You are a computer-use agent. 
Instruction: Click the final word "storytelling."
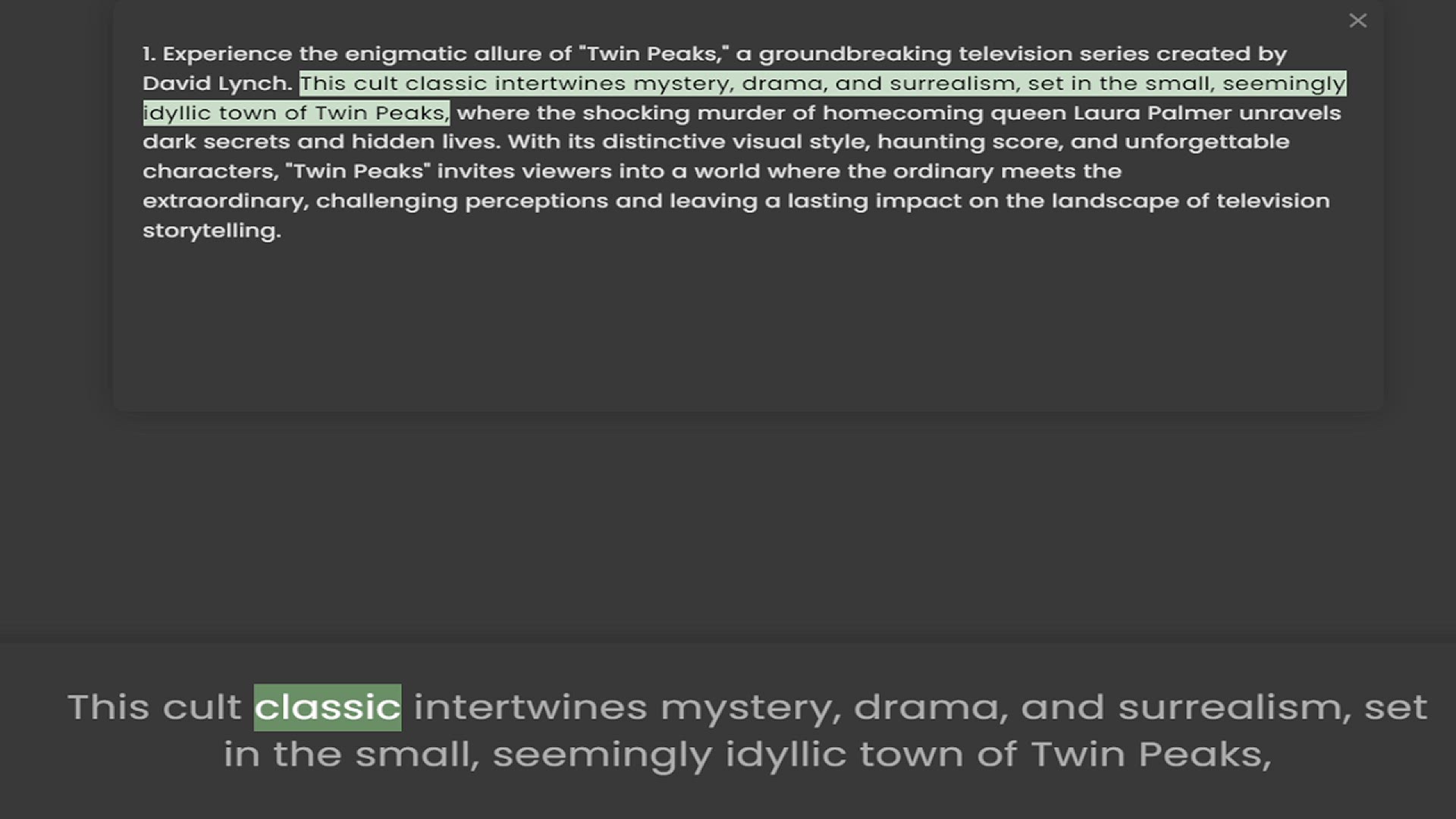click(x=212, y=231)
